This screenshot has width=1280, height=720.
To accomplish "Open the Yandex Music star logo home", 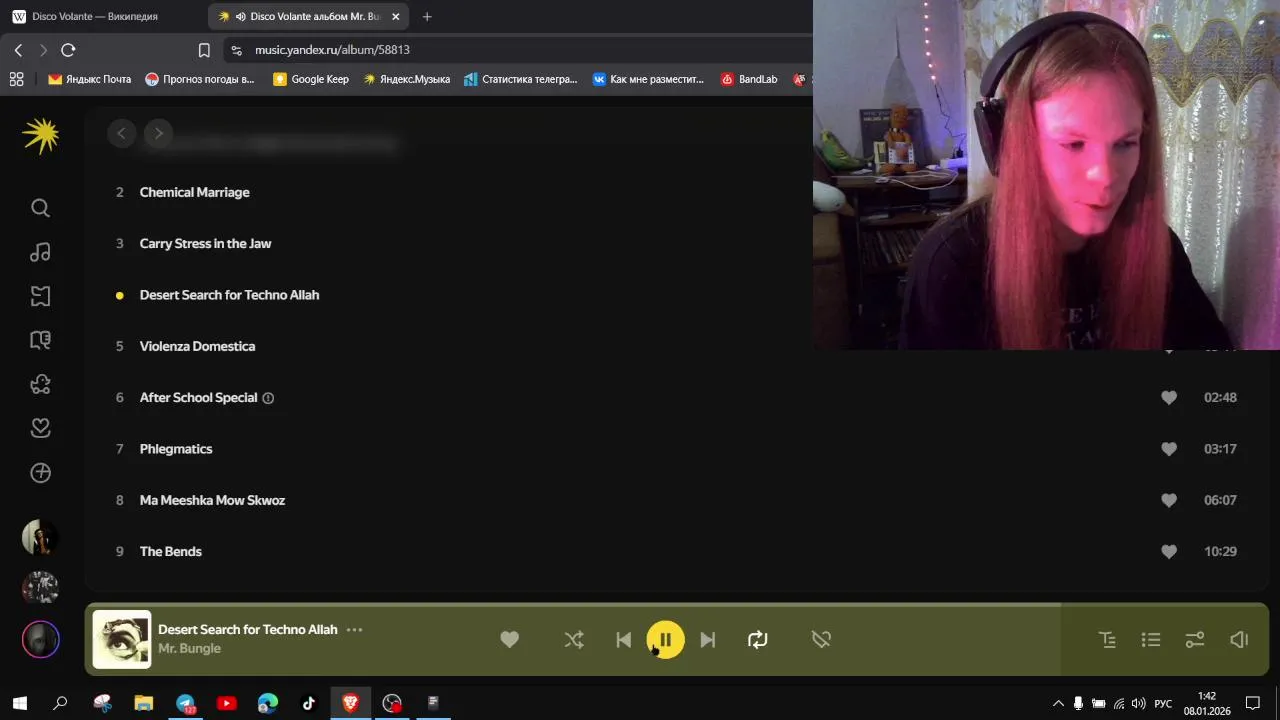I will (x=41, y=135).
